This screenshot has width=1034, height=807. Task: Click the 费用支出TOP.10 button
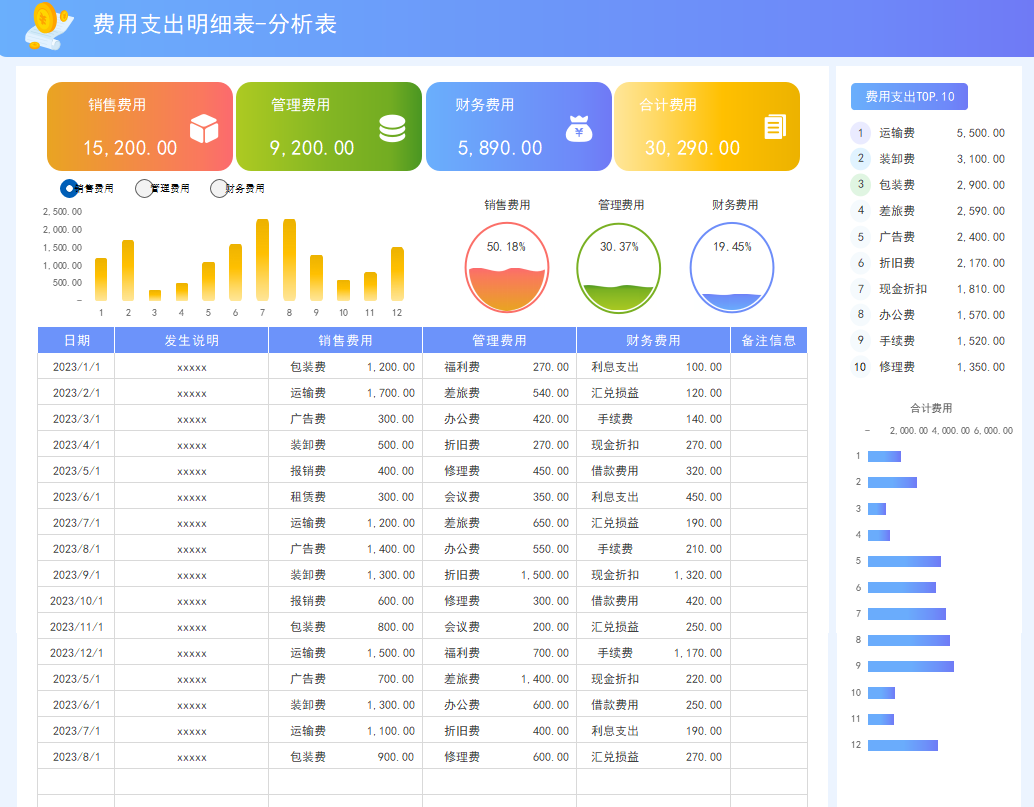click(x=908, y=96)
